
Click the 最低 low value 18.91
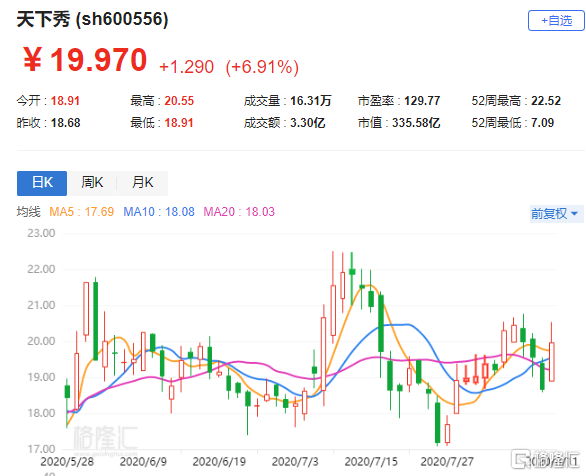(x=179, y=123)
